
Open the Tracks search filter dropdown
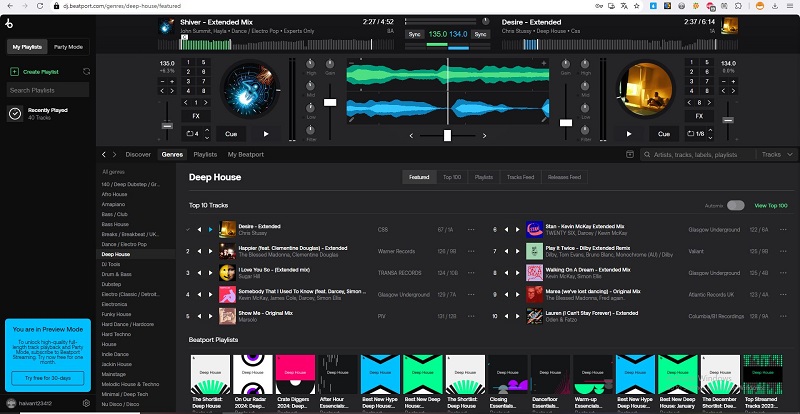click(777, 154)
